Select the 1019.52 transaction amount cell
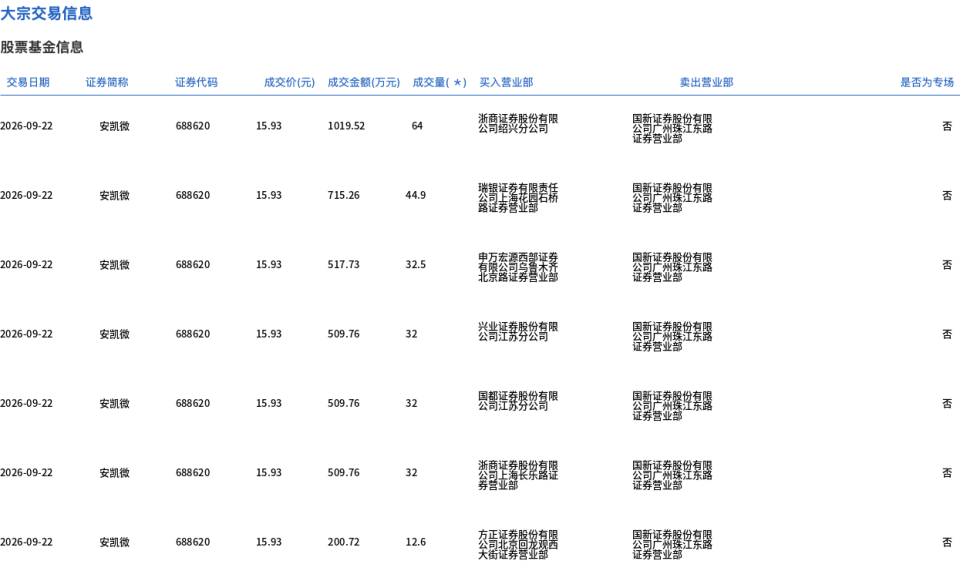Image resolution: width=960 pixels, height=581 pixels. pyautogui.click(x=346, y=126)
